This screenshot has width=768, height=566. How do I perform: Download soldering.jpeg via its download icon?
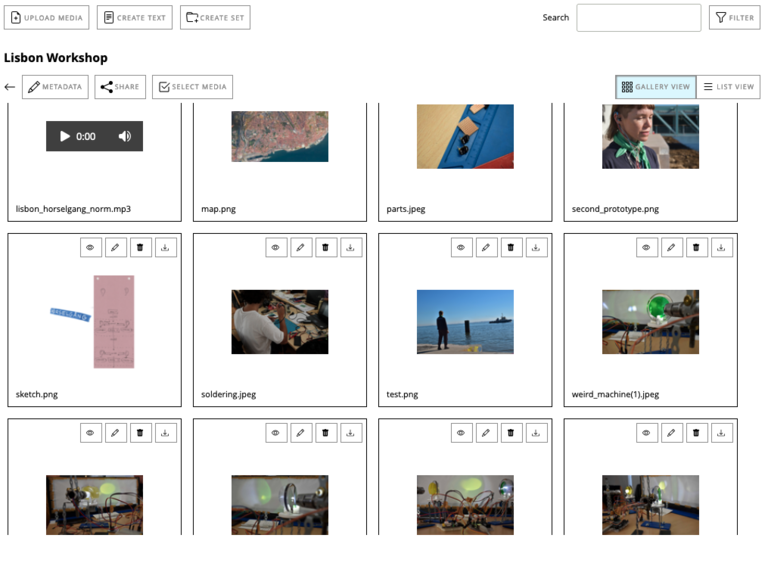[x=351, y=247]
